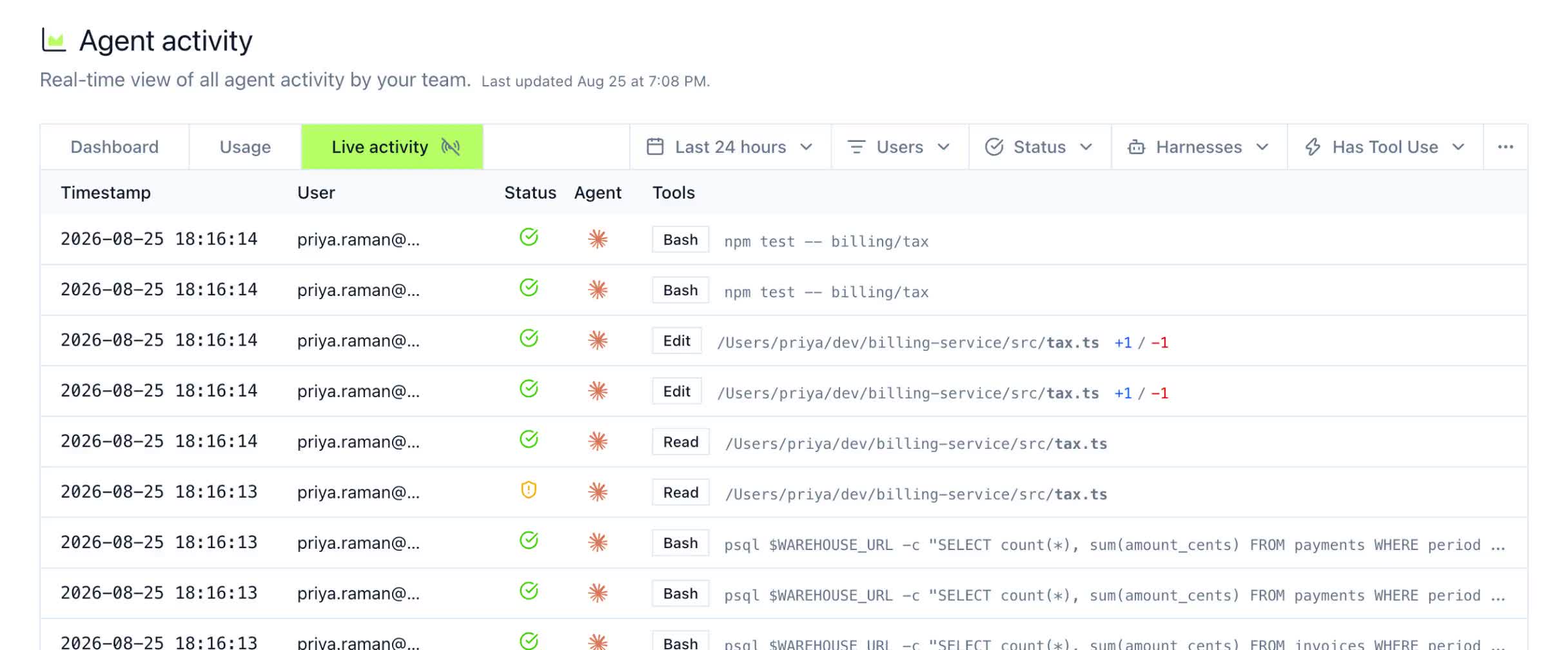Open the Last 24 hours date range dropdown
The image size is (1568, 650).
point(730,147)
